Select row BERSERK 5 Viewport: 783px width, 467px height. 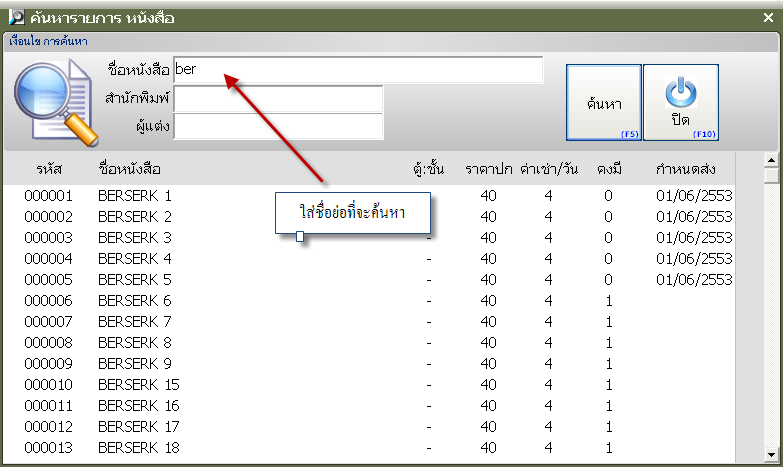click(369, 280)
